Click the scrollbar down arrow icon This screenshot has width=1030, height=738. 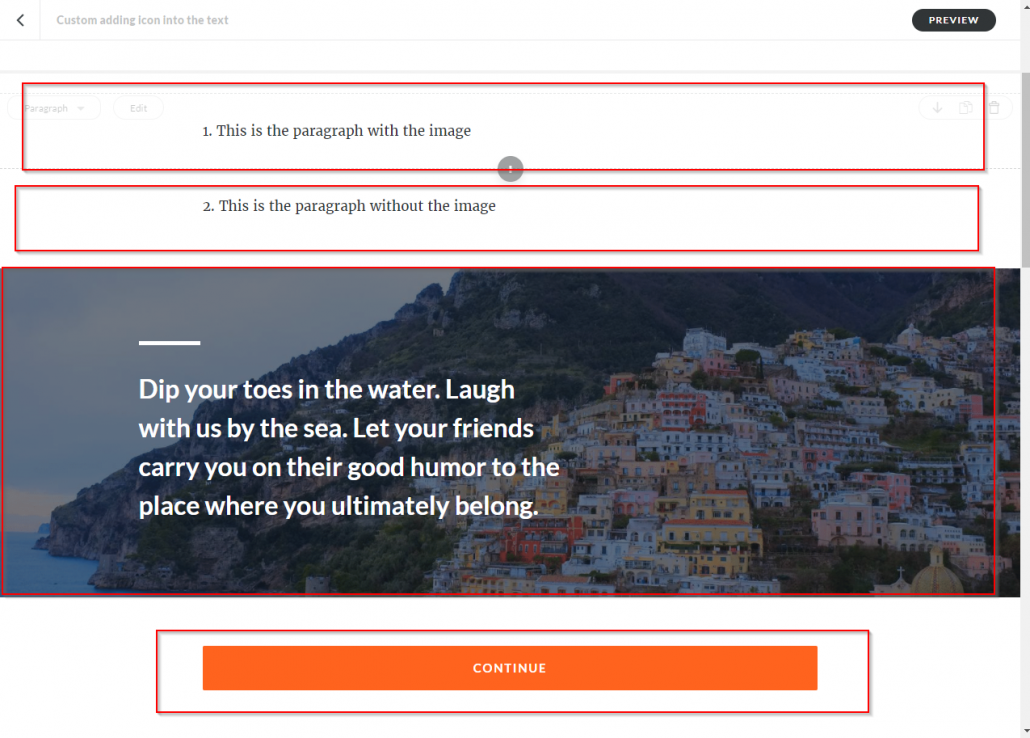coord(1022,731)
